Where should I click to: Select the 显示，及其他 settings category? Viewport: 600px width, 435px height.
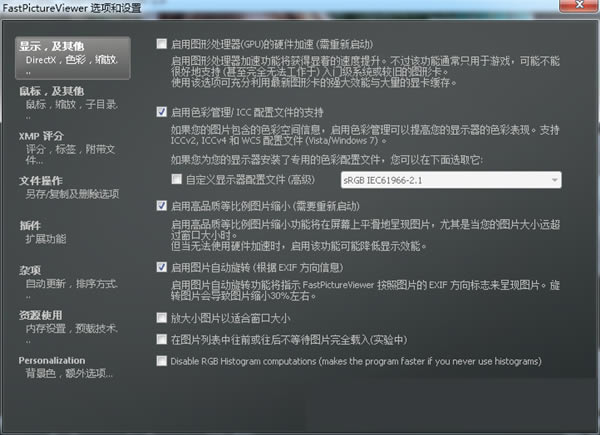click(73, 58)
